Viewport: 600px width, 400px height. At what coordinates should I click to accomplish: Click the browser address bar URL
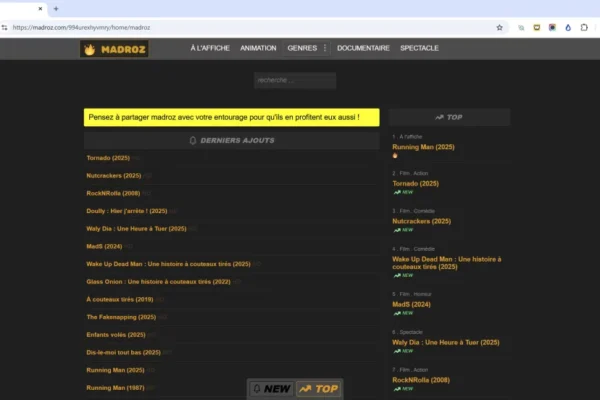pos(82,28)
